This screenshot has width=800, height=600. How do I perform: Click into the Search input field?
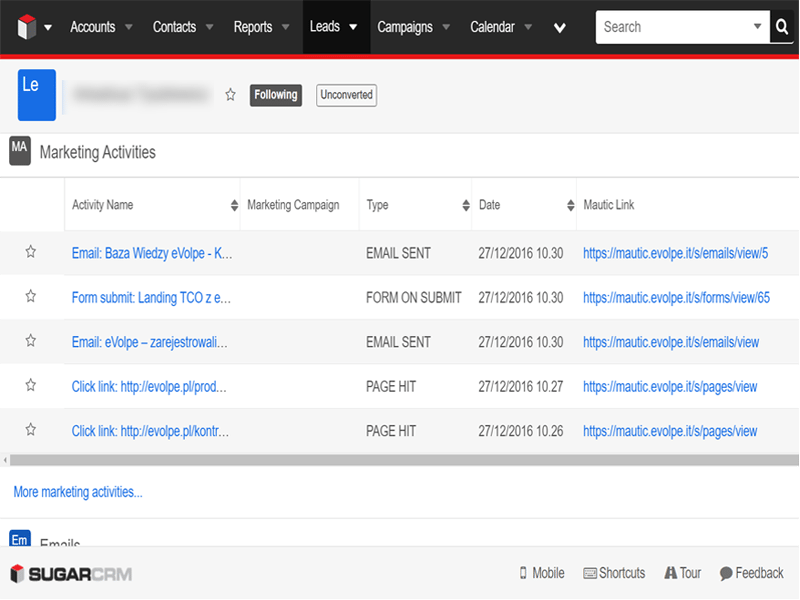click(670, 27)
